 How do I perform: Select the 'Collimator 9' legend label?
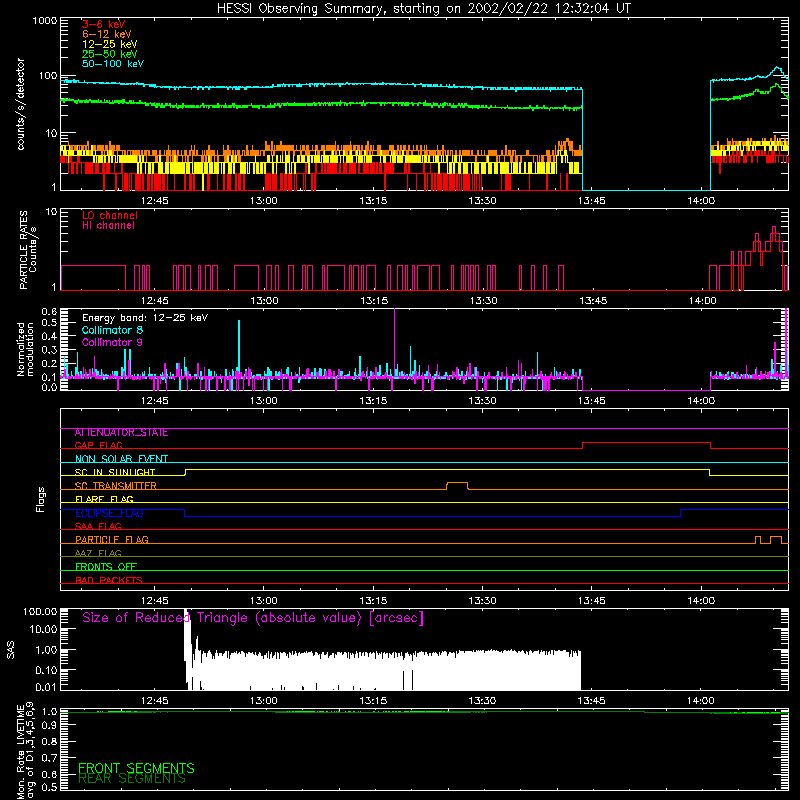112,342
